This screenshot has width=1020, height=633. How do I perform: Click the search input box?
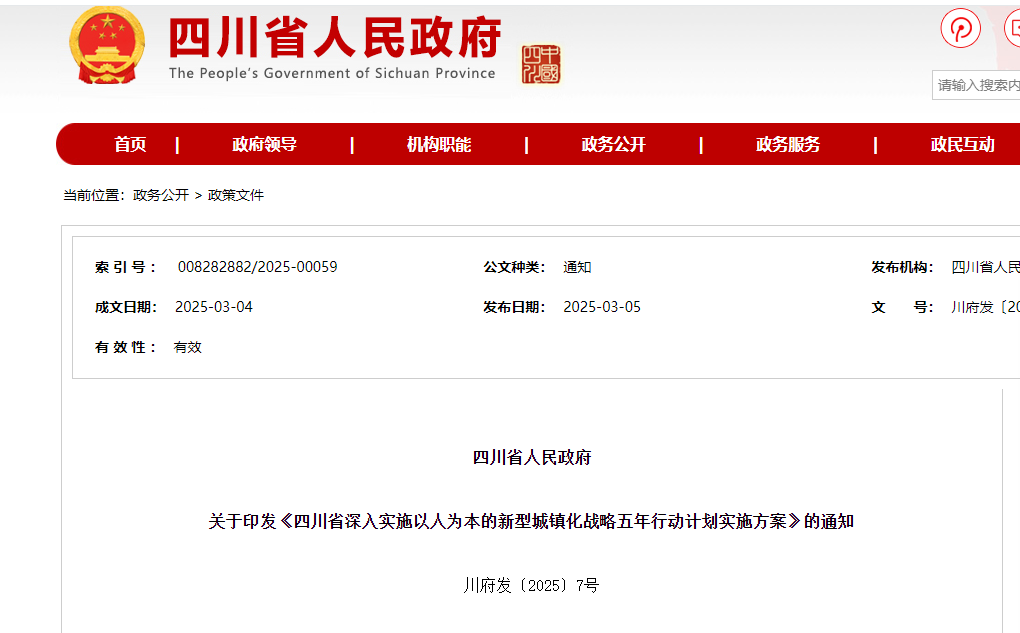click(x=977, y=86)
